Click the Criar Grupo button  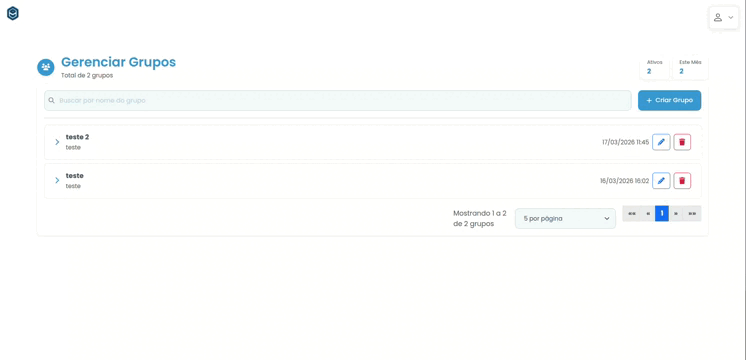(669, 100)
